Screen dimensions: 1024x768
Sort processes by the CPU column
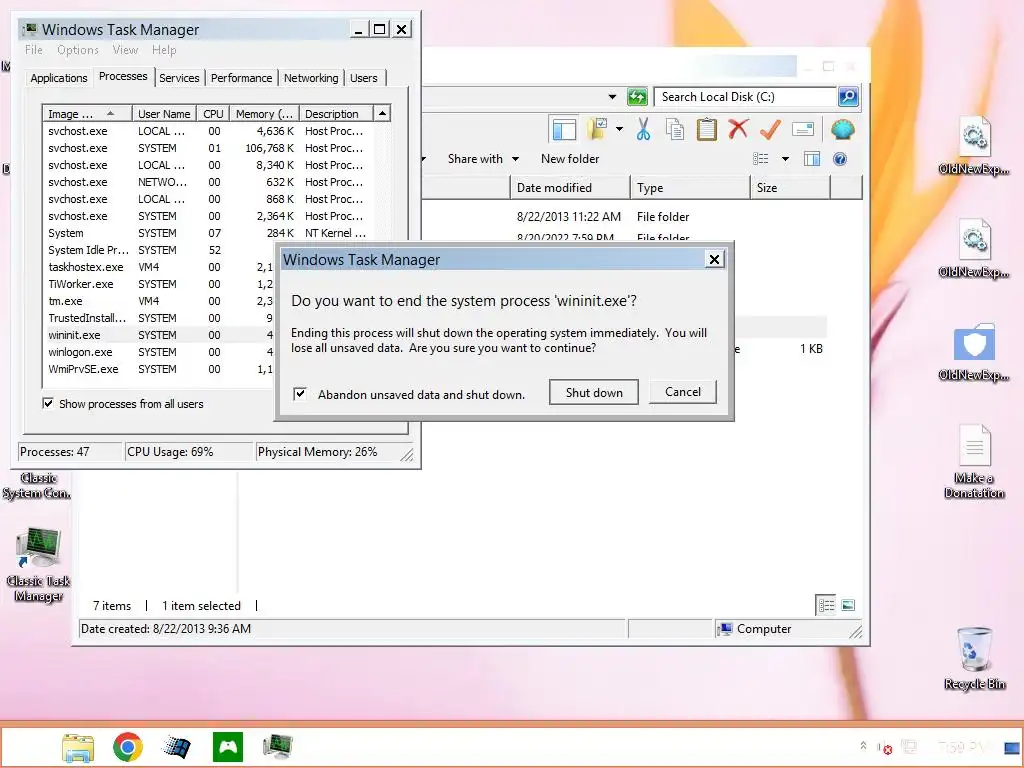[x=213, y=114]
